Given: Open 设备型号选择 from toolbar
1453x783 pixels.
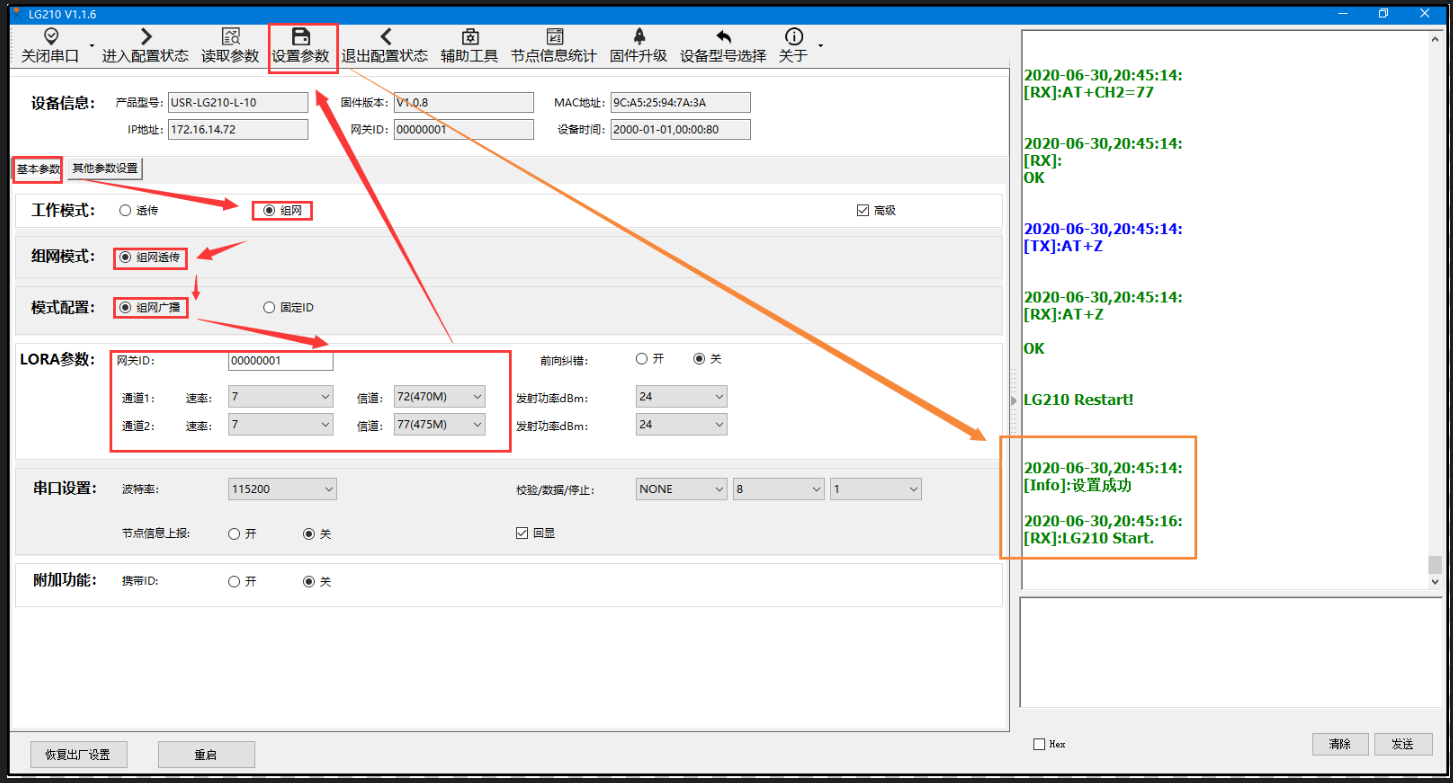Looking at the screenshot, I should (723, 37).
